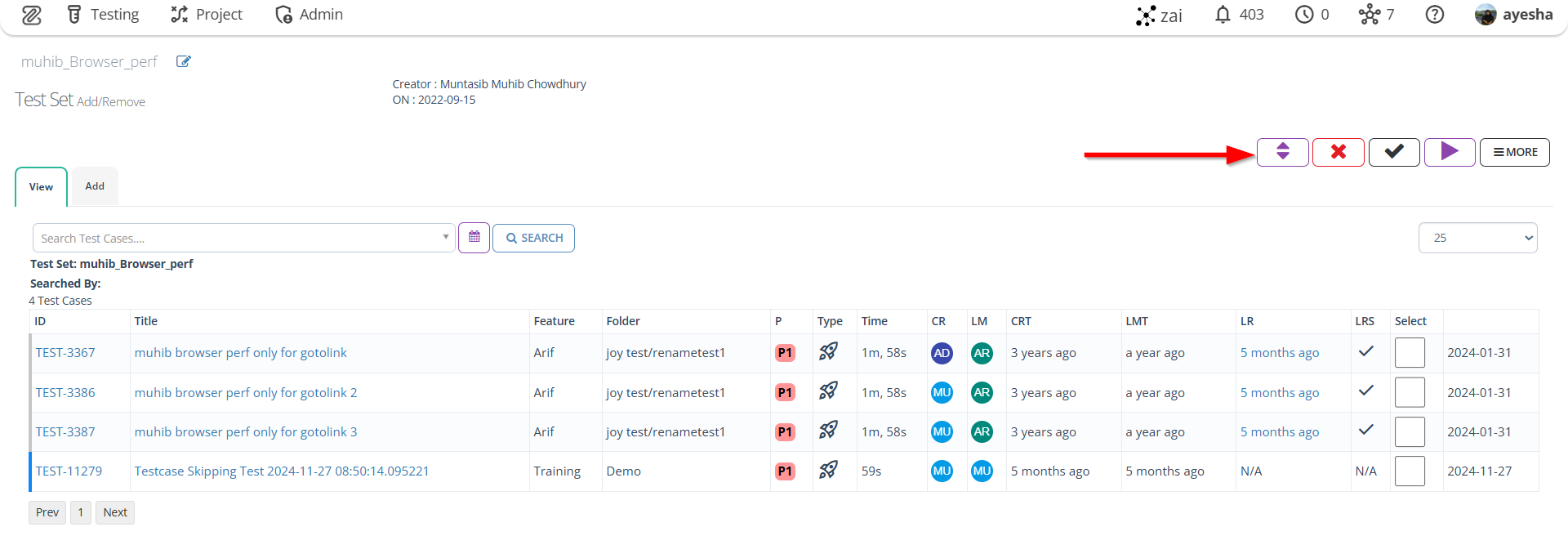Switch to the Add tab
Image resolution: width=1568 pixels, height=536 pixels.
pyautogui.click(x=95, y=186)
